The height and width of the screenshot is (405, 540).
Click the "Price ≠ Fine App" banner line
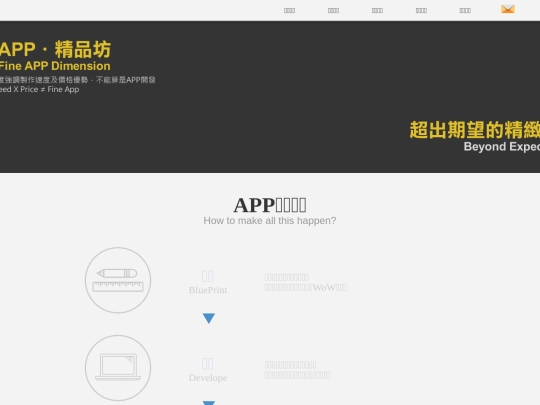pyautogui.click(x=40, y=89)
